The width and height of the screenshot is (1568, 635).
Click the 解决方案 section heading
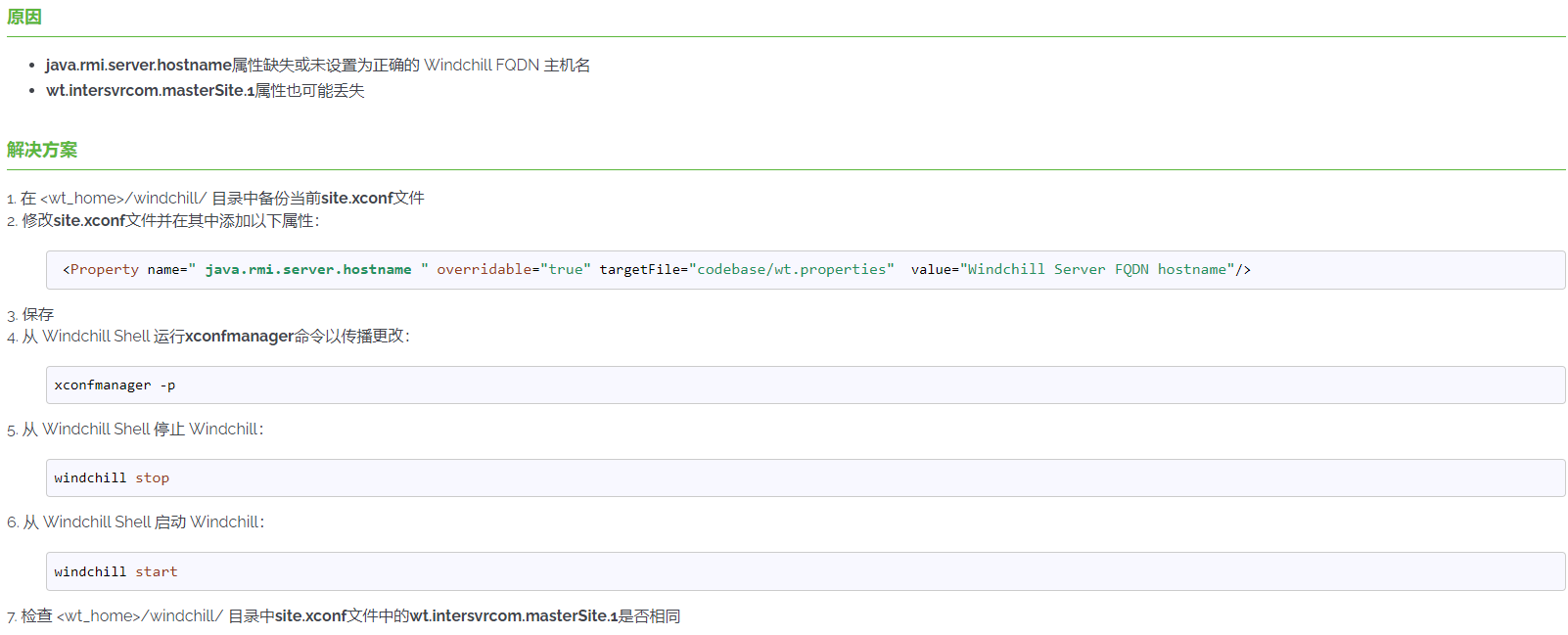point(42,150)
